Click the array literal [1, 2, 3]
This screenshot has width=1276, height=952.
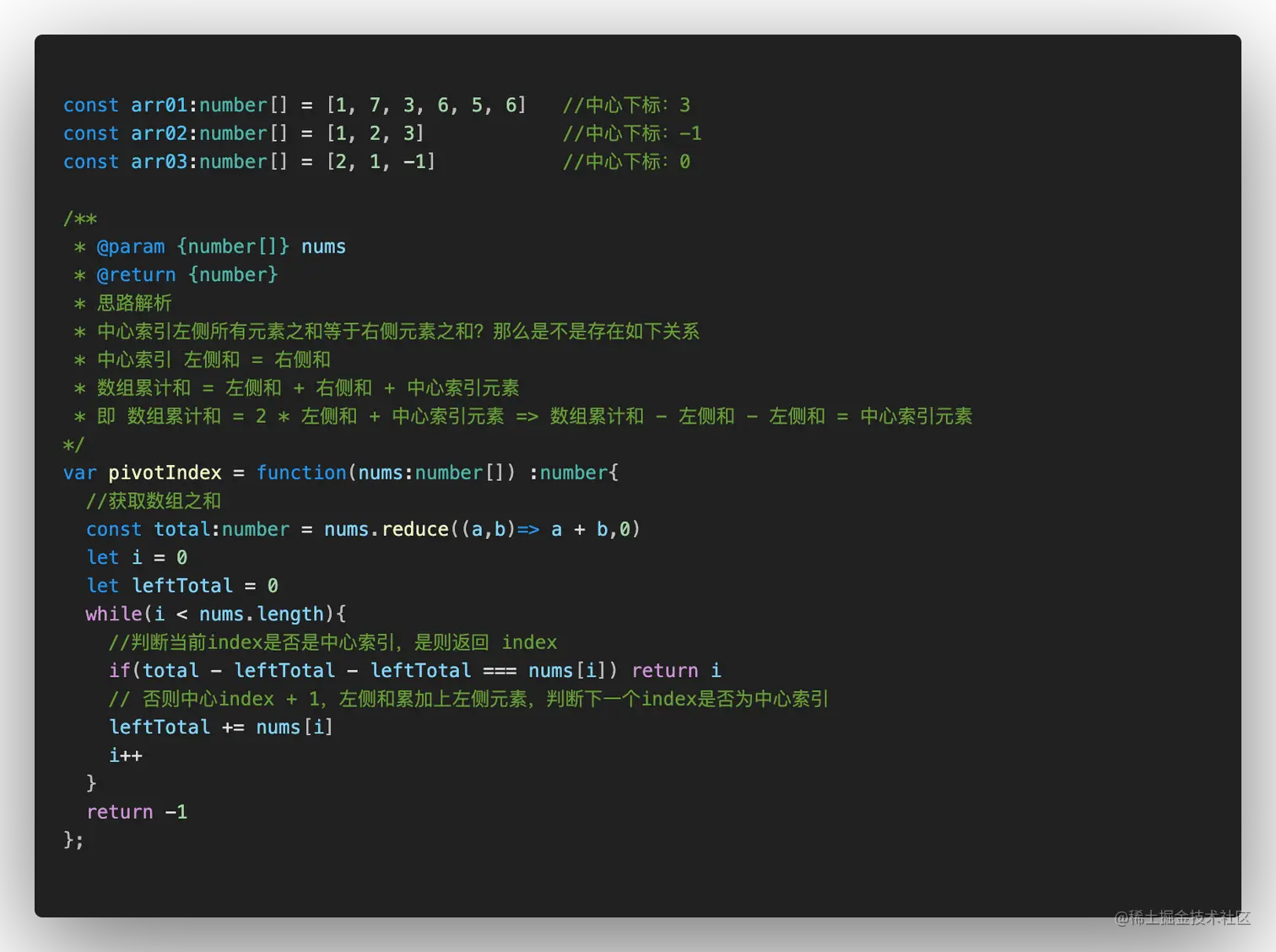(376, 133)
